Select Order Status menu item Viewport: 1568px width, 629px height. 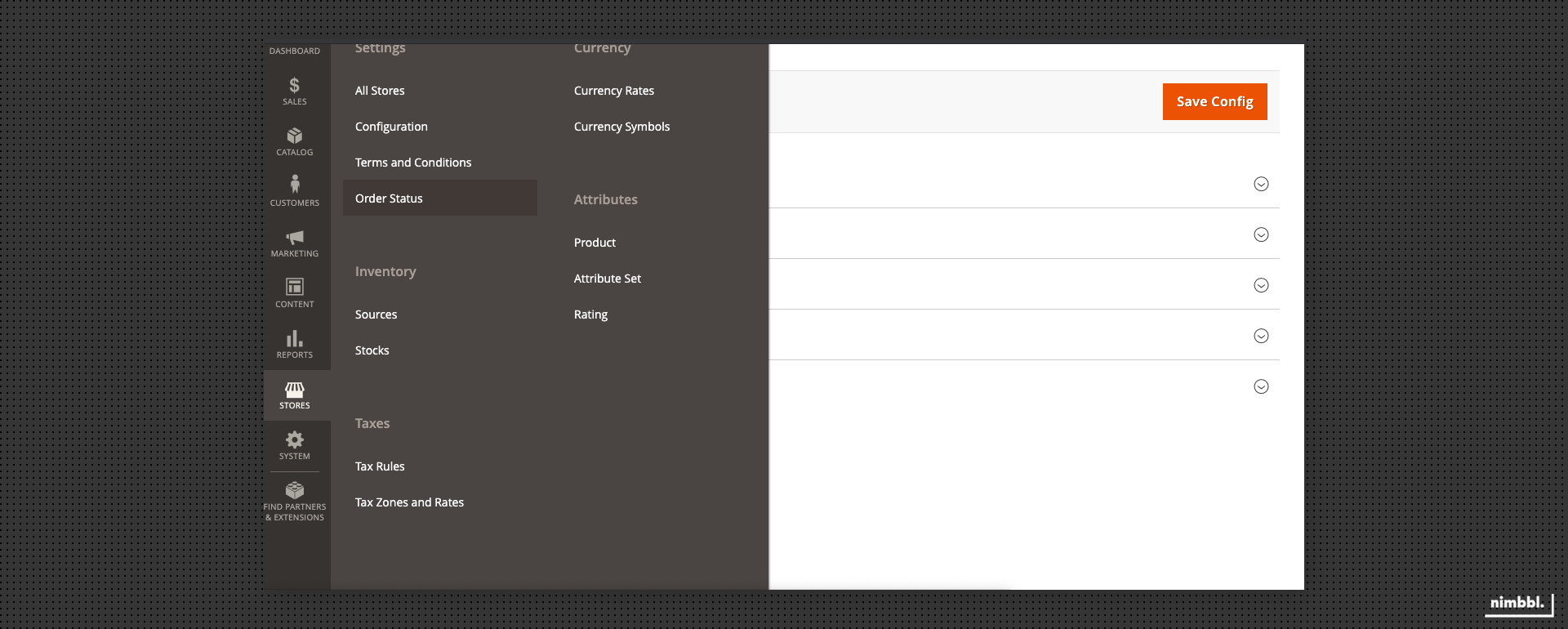click(x=440, y=198)
